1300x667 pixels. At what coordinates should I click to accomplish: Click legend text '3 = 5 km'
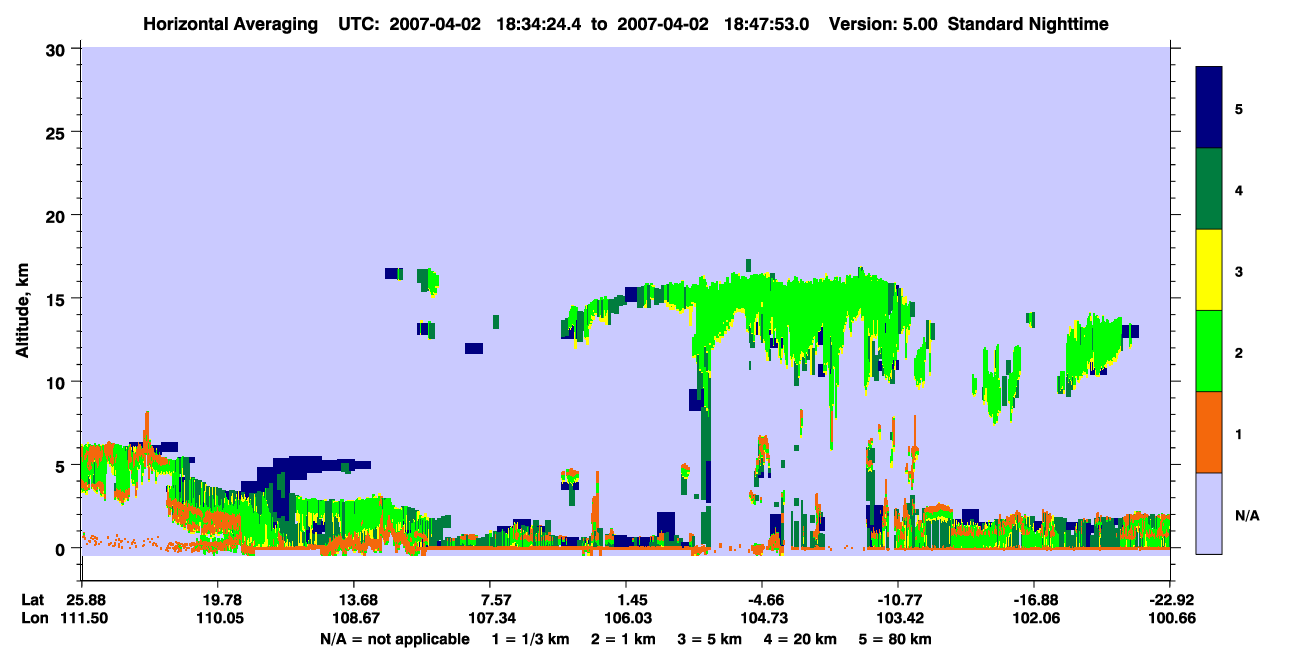pyautogui.click(x=710, y=638)
